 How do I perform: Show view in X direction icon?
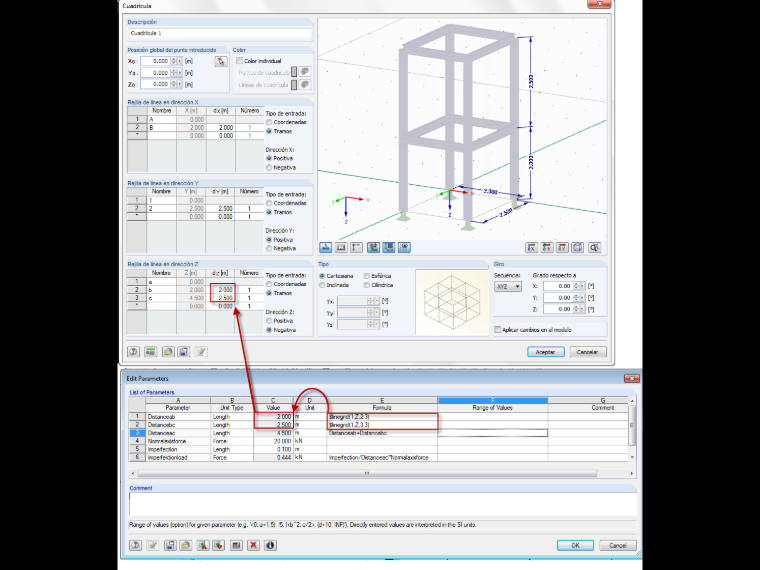(x=532, y=248)
